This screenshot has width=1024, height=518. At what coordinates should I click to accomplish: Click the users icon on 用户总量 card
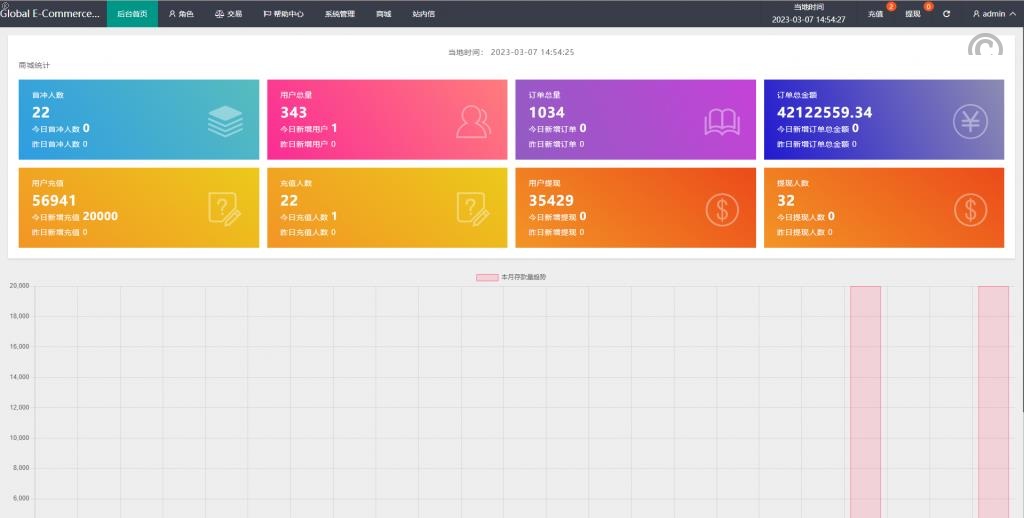pyautogui.click(x=473, y=121)
